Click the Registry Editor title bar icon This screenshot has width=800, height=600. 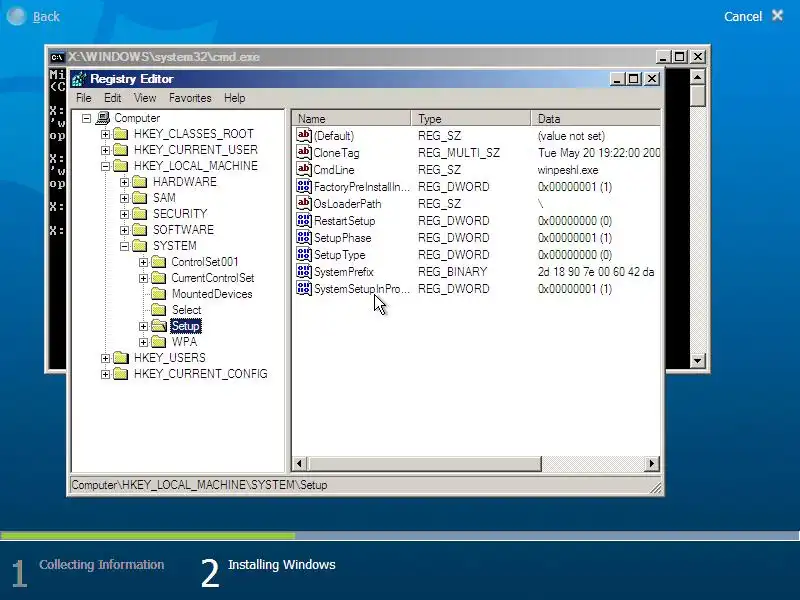pyautogui.click(x=79, y=79)
